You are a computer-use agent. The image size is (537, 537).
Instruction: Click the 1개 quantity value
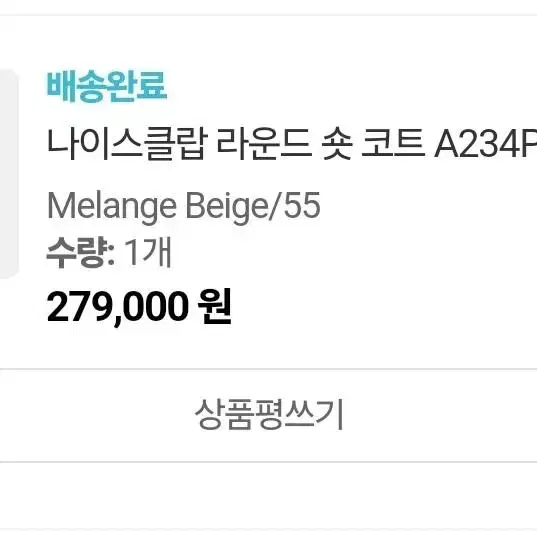148,252
